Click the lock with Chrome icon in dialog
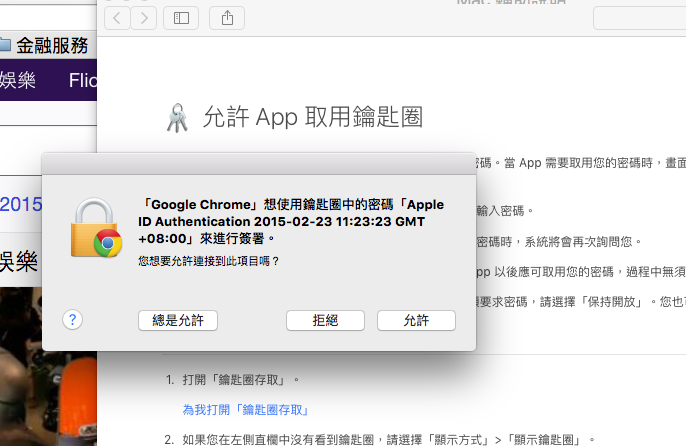Viewport: 686px width, 446px height. (96, 228)
